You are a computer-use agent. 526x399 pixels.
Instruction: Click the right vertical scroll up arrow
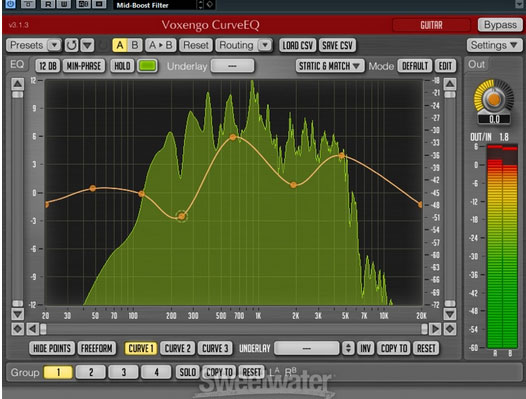[x=450, y=84]
